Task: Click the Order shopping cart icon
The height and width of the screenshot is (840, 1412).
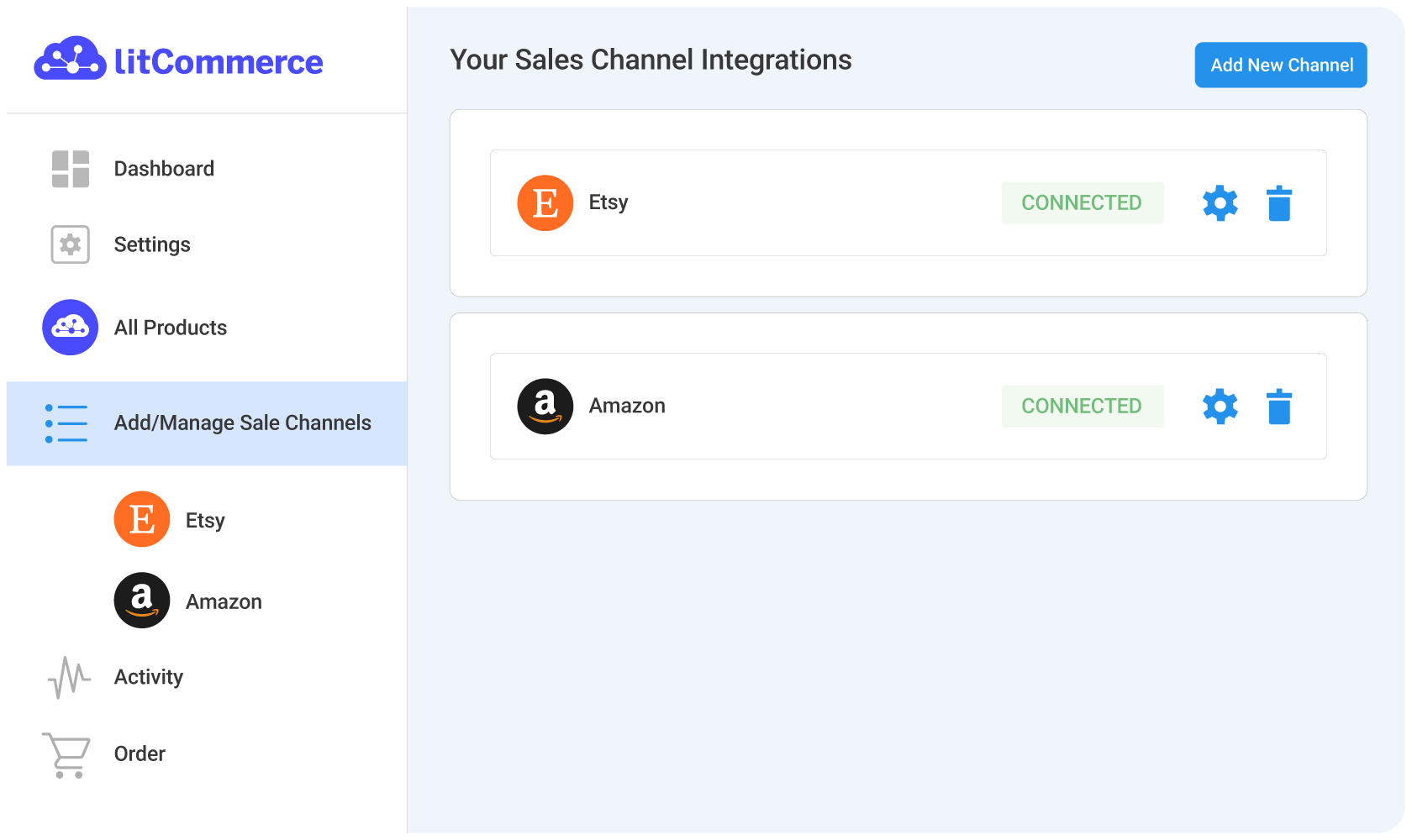Action: [66, 754]
